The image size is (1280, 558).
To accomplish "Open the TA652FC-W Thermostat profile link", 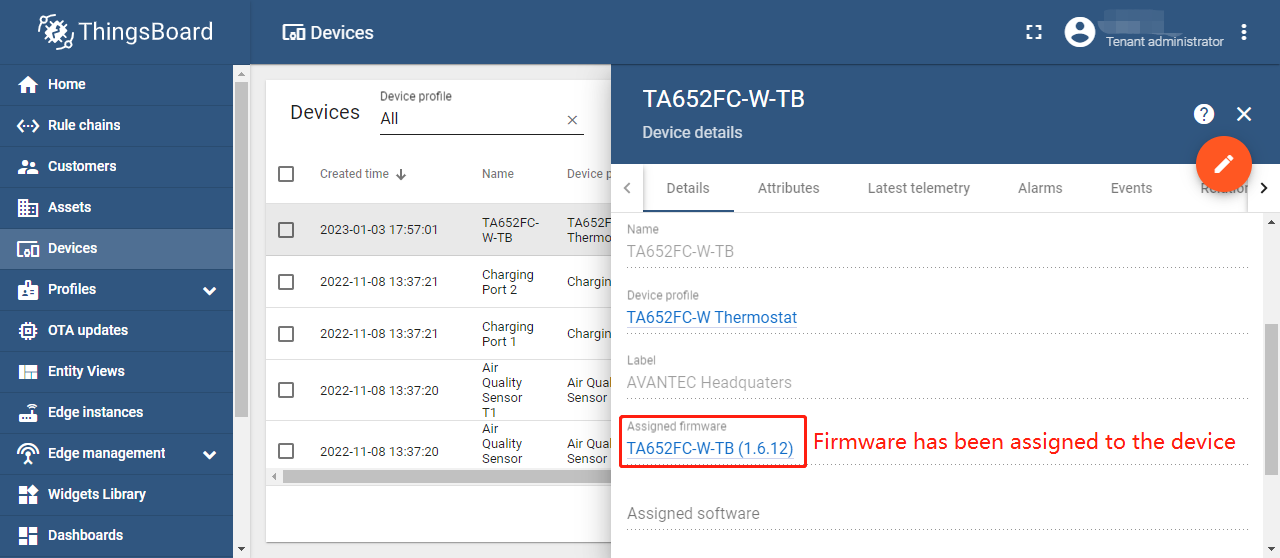I will tap(712, 317).
